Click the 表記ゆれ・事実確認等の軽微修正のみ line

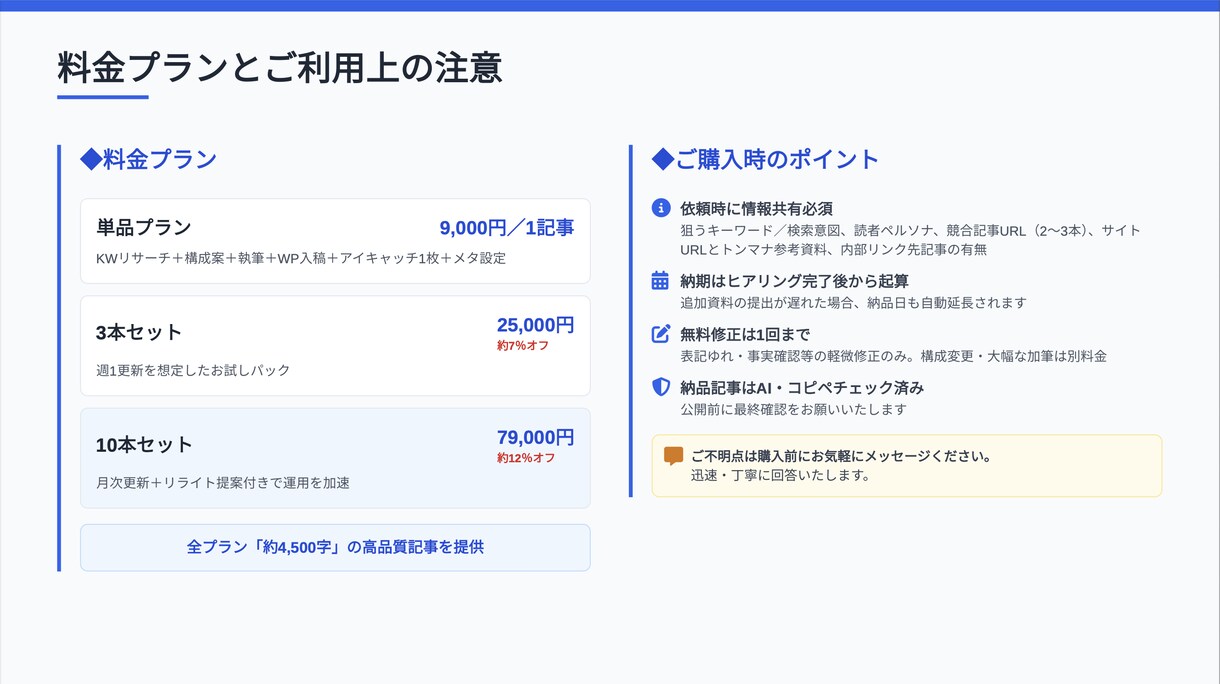[893, 356]
